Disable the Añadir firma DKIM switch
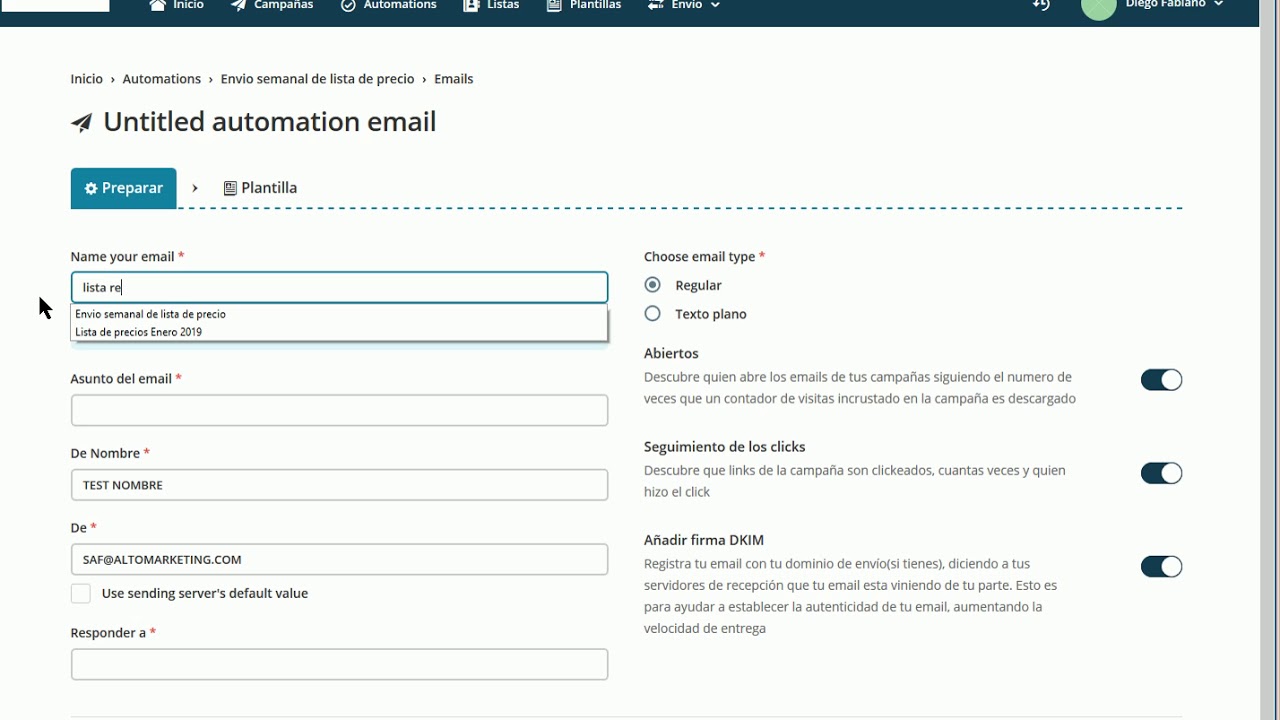This screenshot has height=720, width=1280. (1161, 567)
